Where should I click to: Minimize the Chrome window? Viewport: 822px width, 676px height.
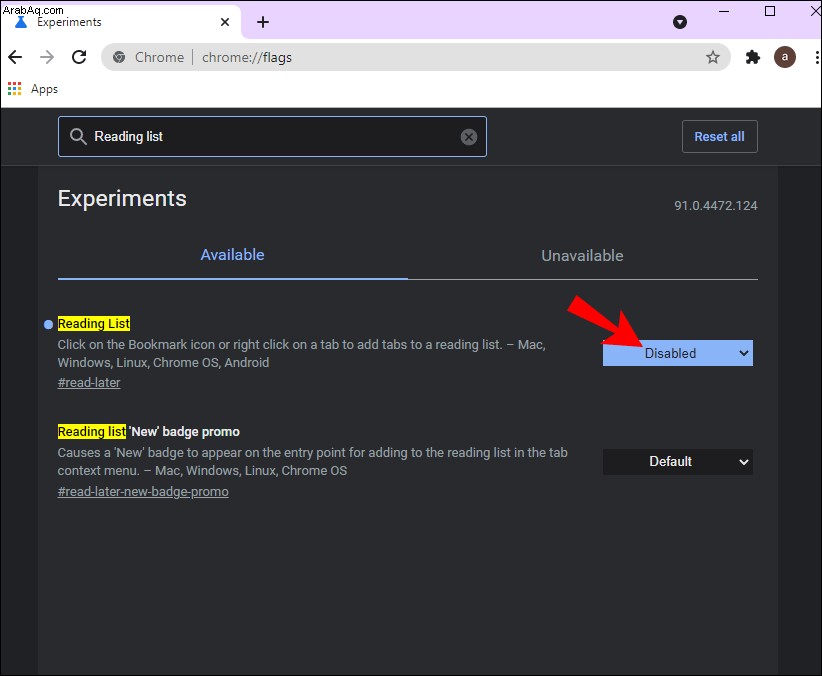(x=724, y=11)
